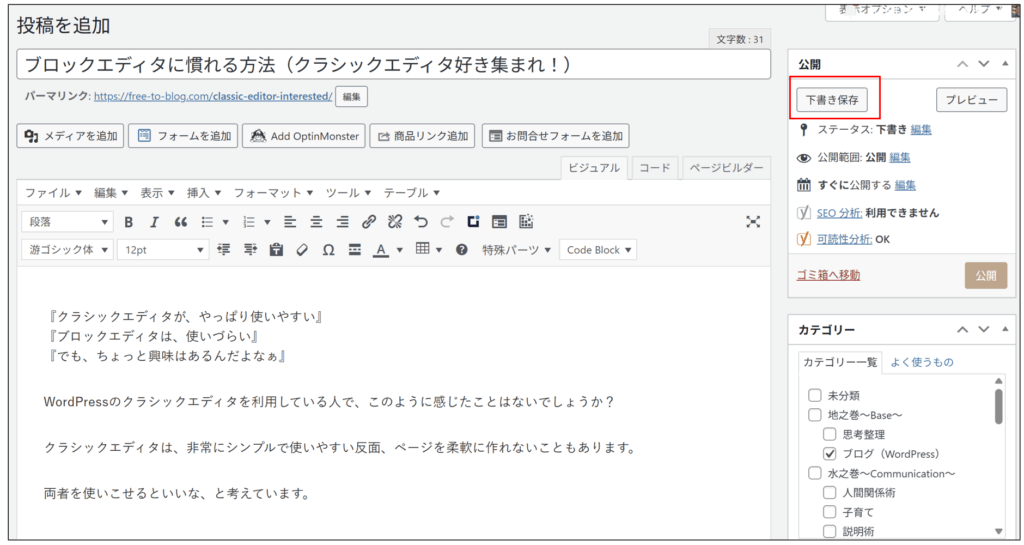Viewport: 1024px width, 545px height.
Task: Insert a special character (Omega icon)
Action: [328, 250]
